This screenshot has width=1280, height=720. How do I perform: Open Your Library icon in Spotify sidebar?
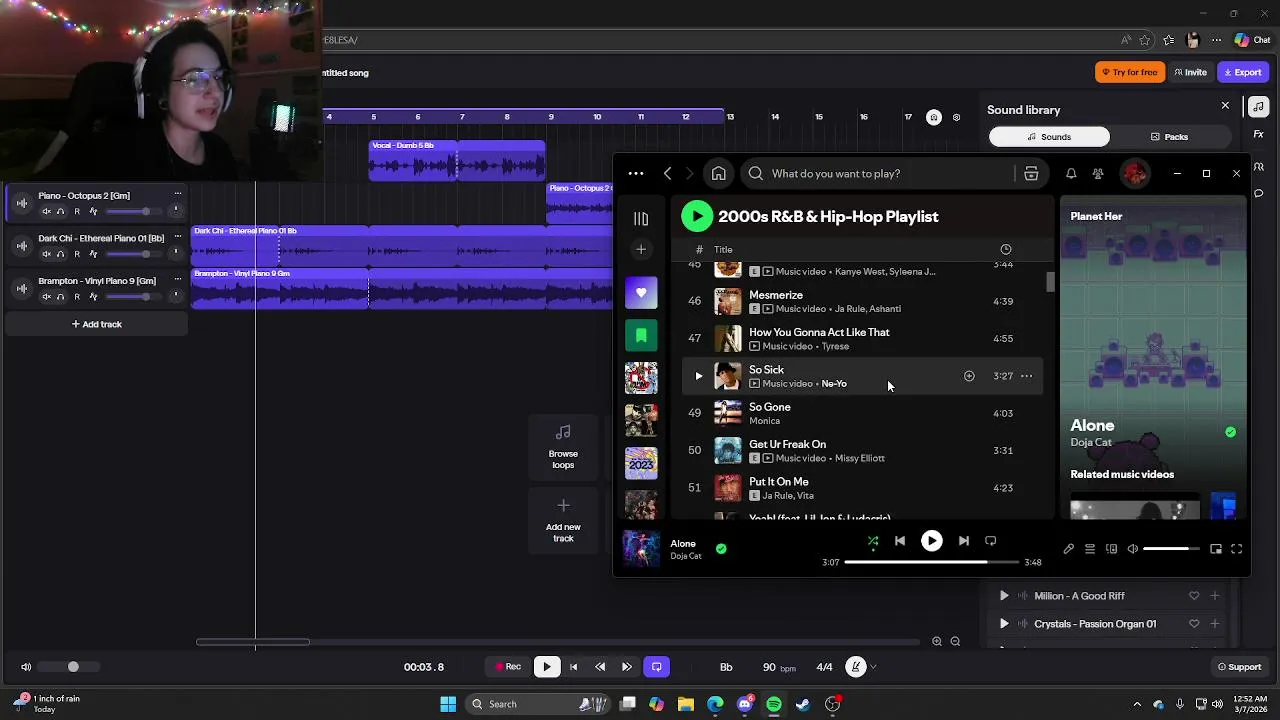641,219
